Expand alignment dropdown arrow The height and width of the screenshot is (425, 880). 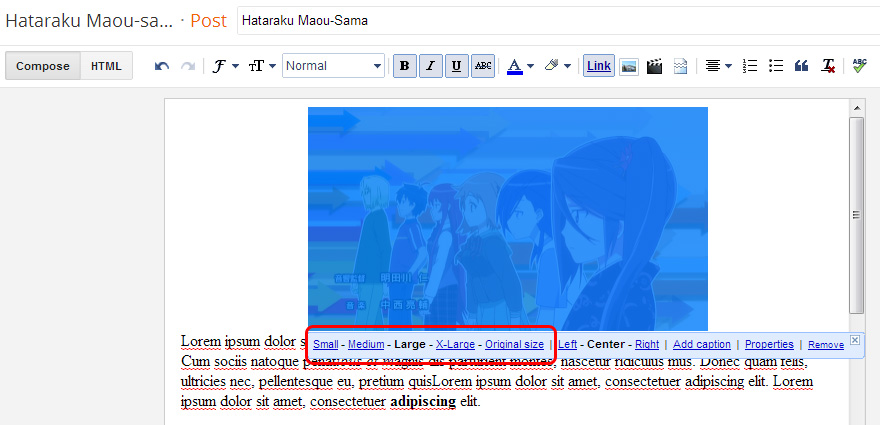pyautogui.click(x=728, y=66)
